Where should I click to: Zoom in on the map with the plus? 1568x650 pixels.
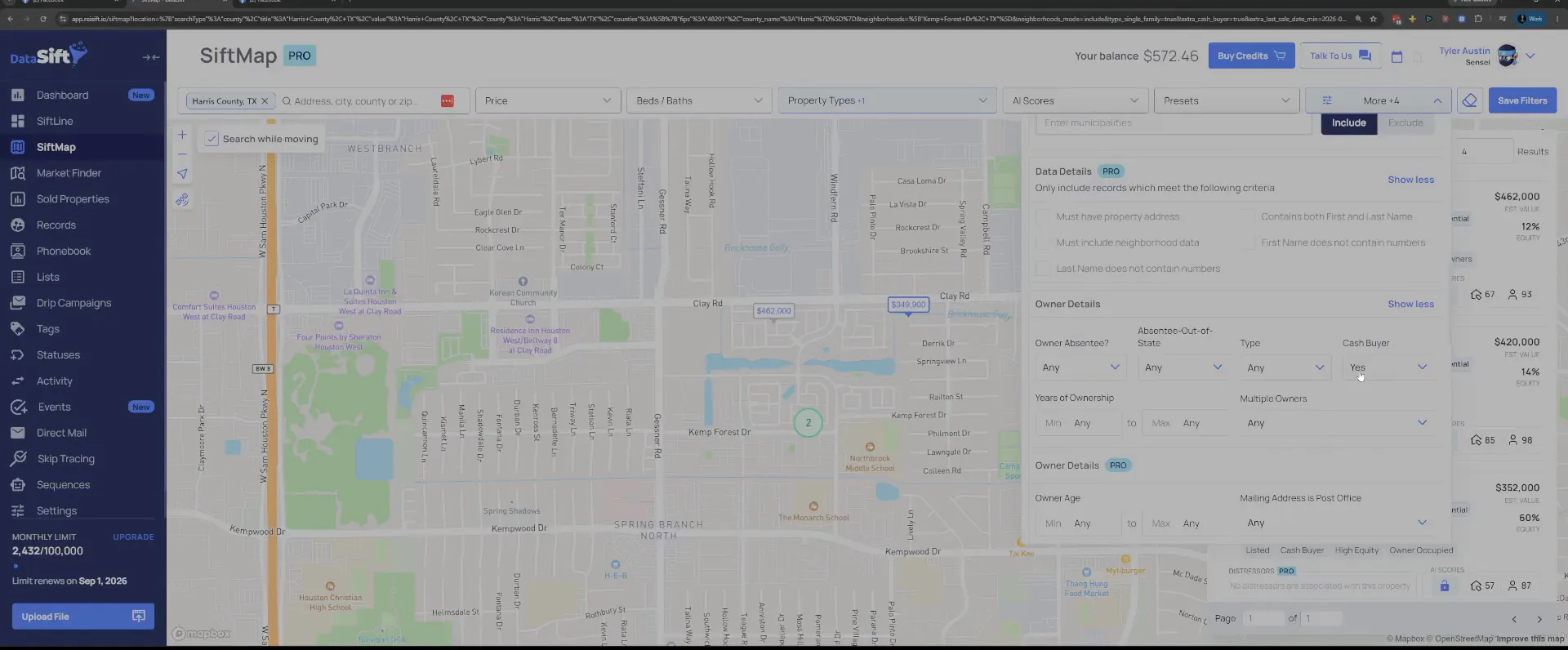pyautogui.click(x=182, y=135)
